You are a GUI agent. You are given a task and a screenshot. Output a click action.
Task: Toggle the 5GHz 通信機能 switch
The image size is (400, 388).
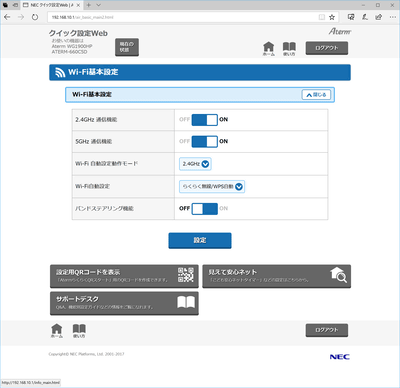(205, 141)
